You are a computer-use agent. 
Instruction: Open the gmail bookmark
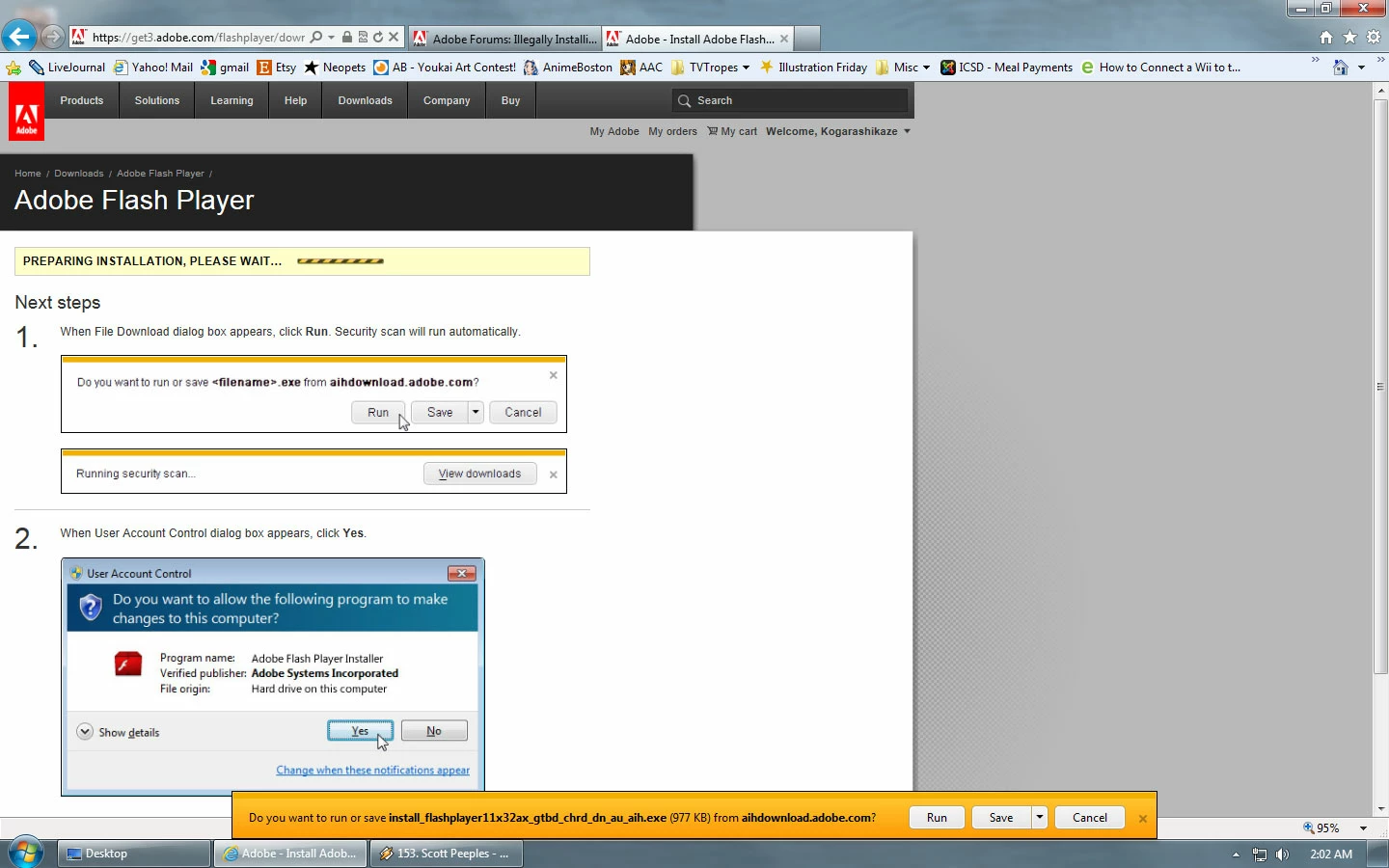click(x=225, y=68)
